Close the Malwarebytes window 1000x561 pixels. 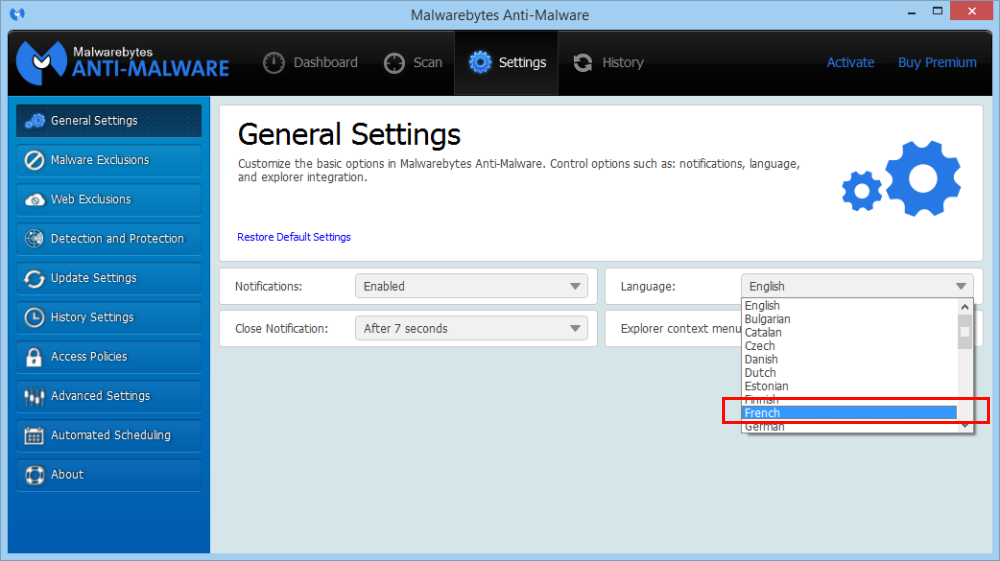(x=971, y=11)
